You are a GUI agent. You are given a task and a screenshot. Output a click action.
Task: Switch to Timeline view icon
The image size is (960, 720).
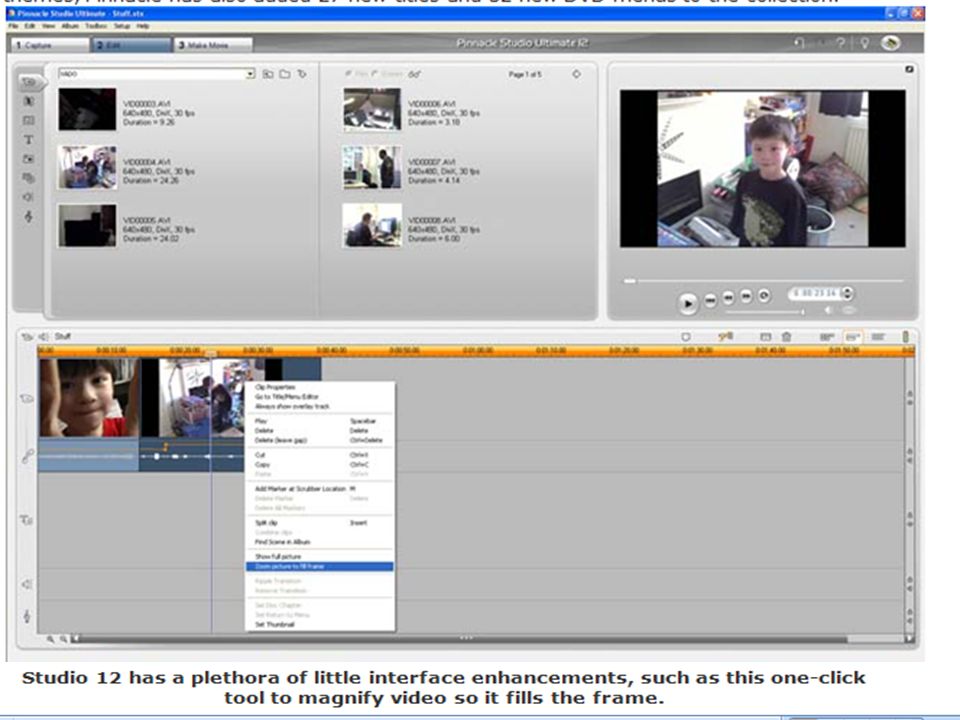click(852, 336)
